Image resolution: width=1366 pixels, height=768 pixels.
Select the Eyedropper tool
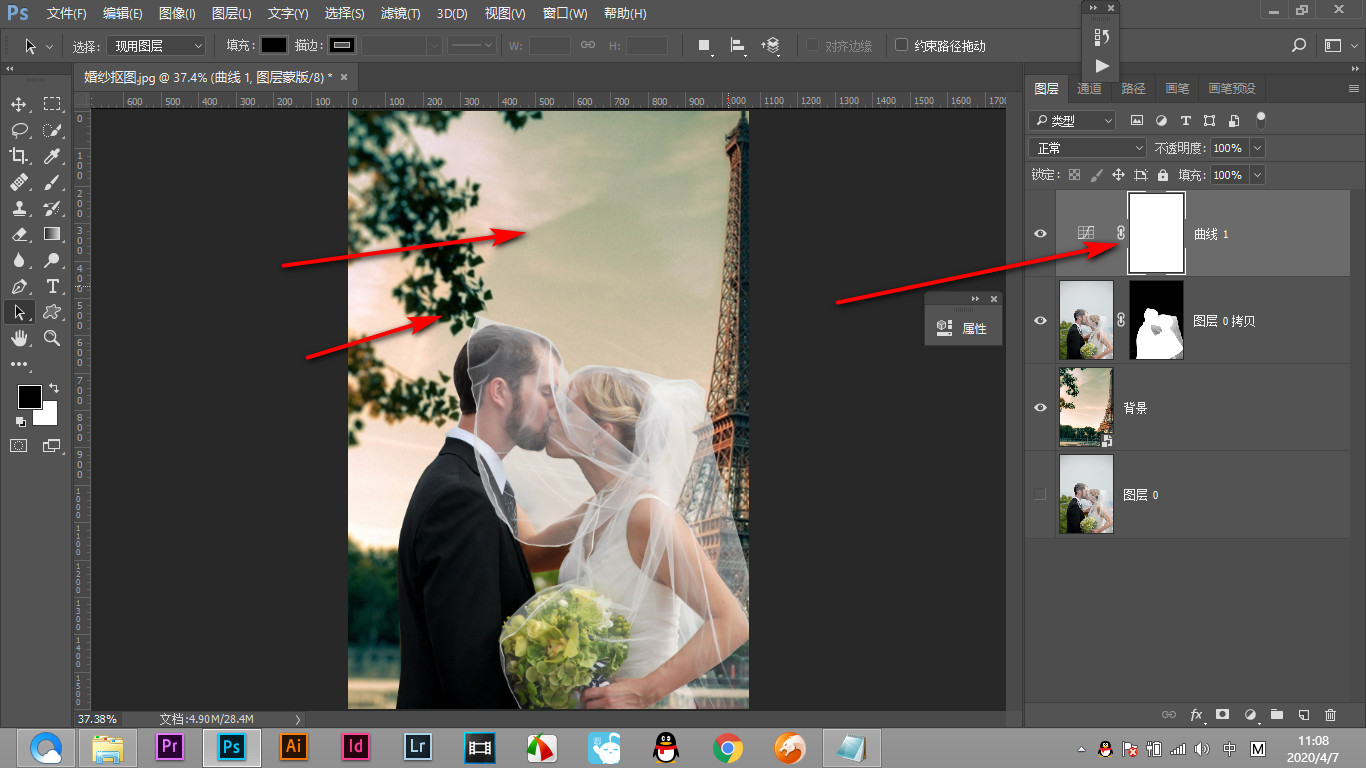52,156
